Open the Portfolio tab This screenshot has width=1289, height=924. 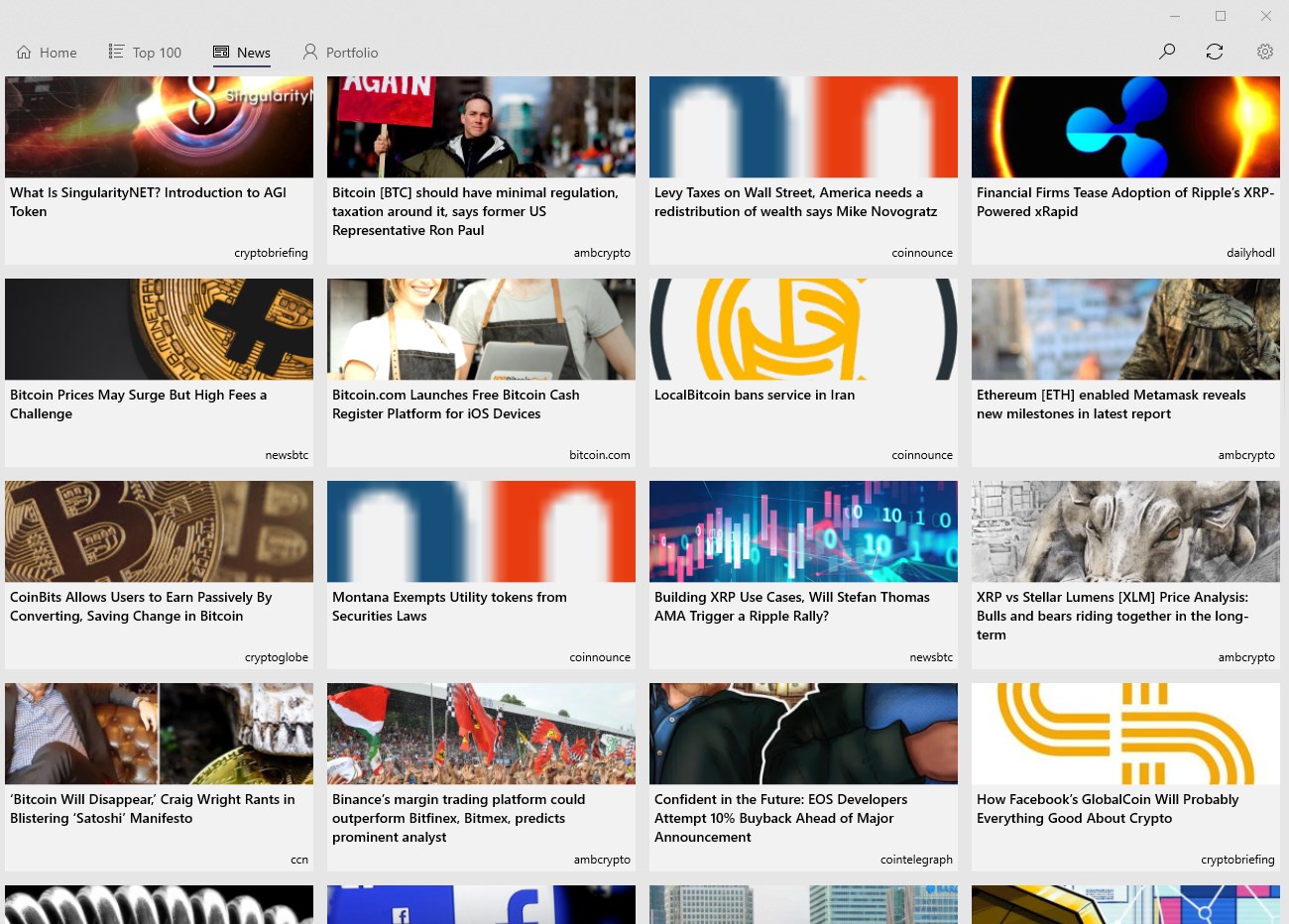coord(340,53)
